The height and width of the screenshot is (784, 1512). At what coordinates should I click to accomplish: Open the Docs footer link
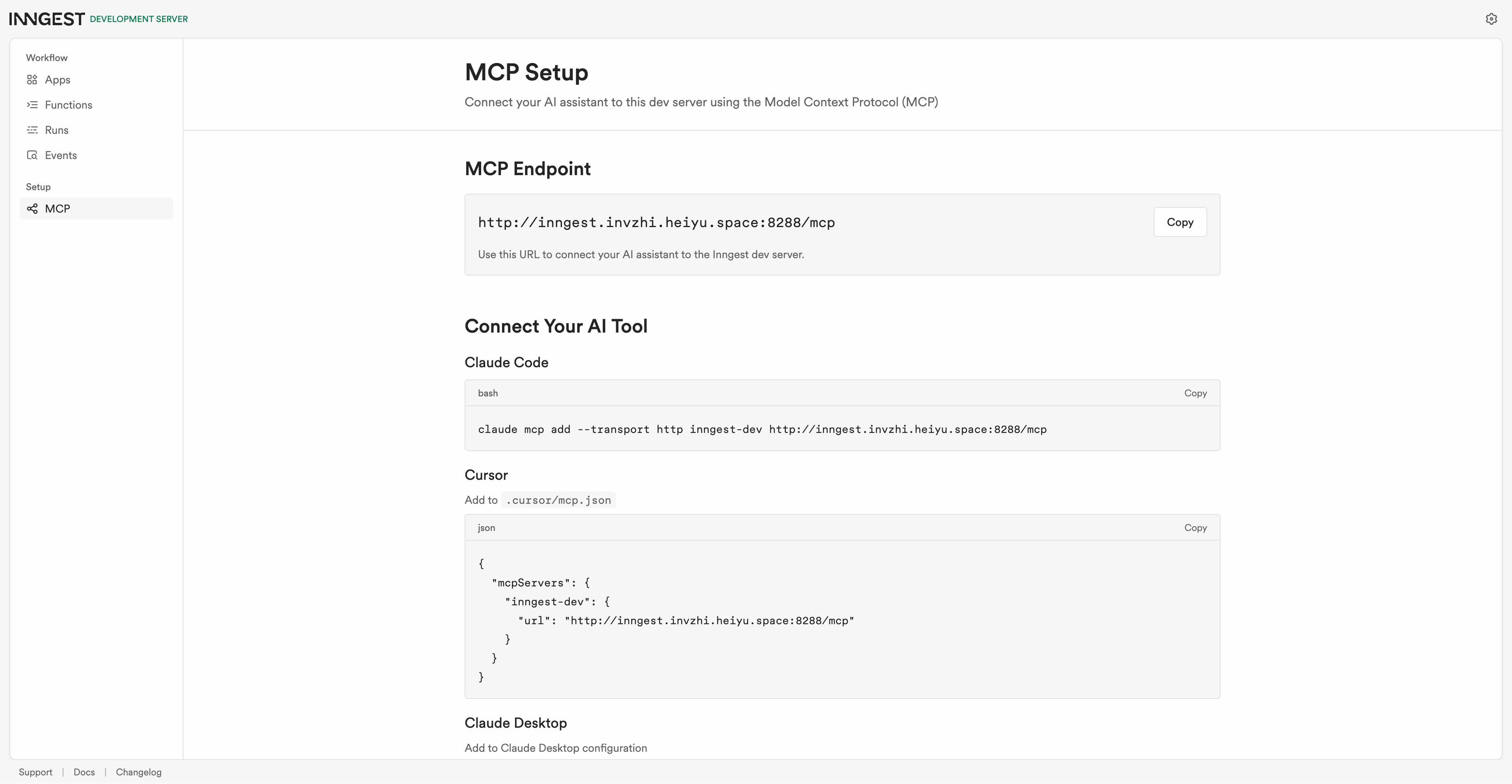[x=84, y=772]
